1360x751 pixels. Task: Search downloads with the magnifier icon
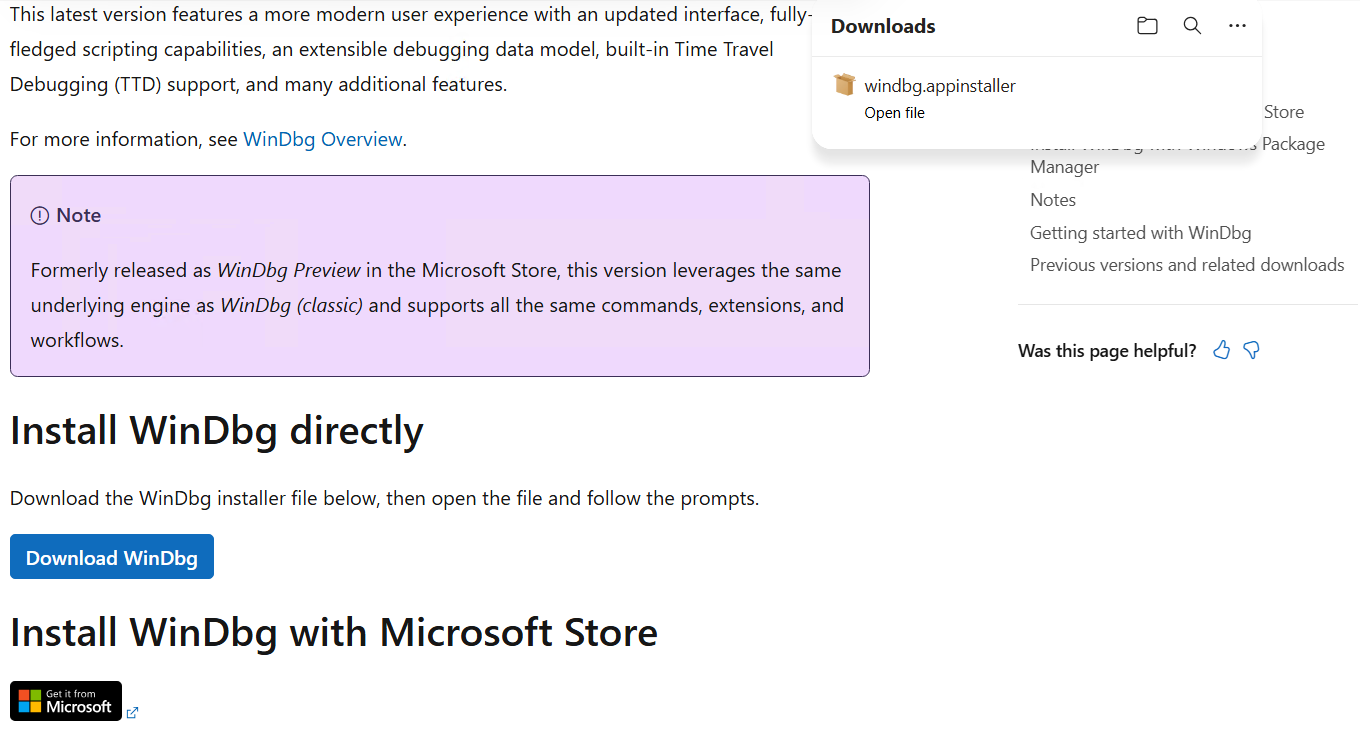click(1192, 26)
